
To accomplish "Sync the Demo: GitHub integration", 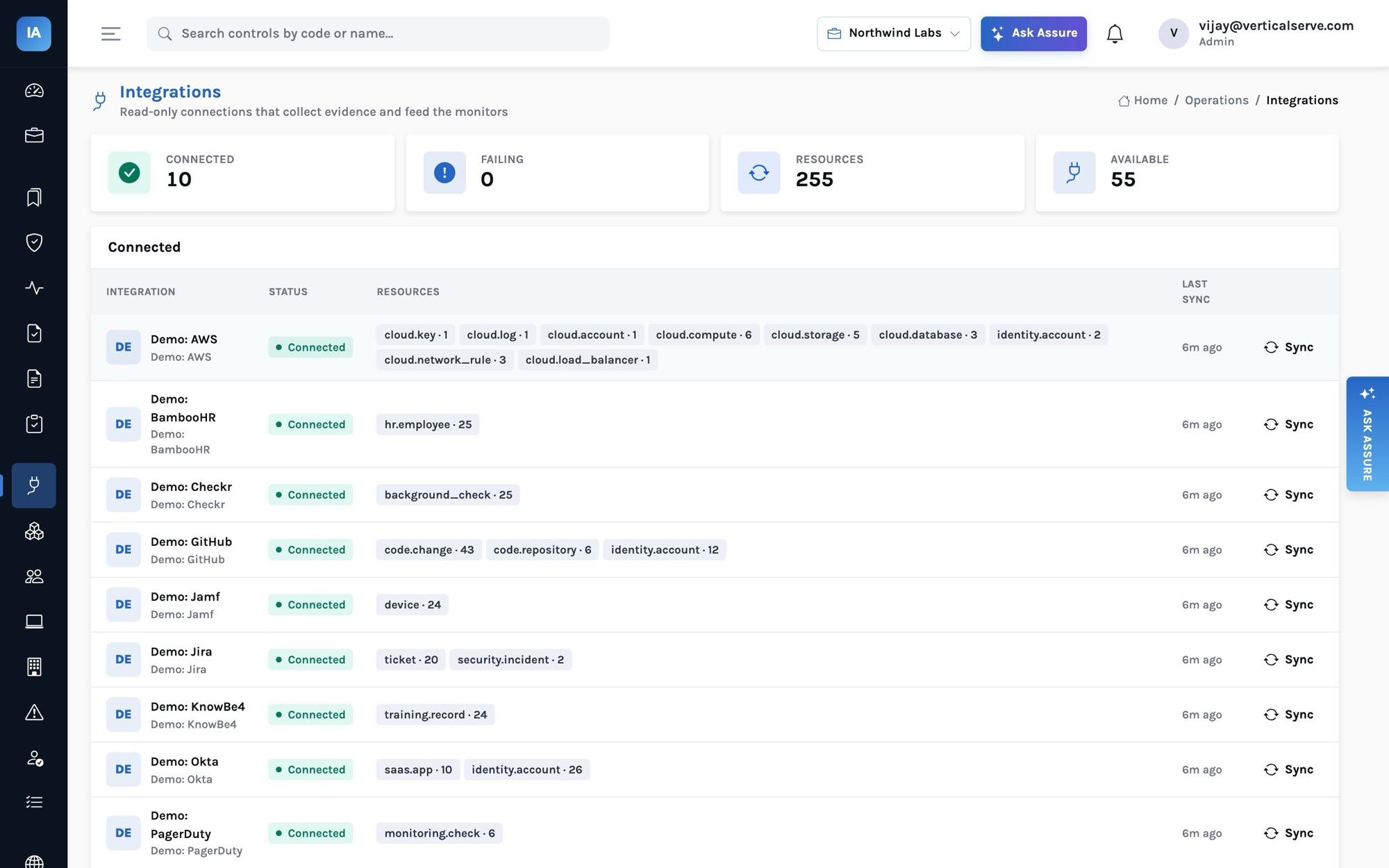I will pos(1289,549).
